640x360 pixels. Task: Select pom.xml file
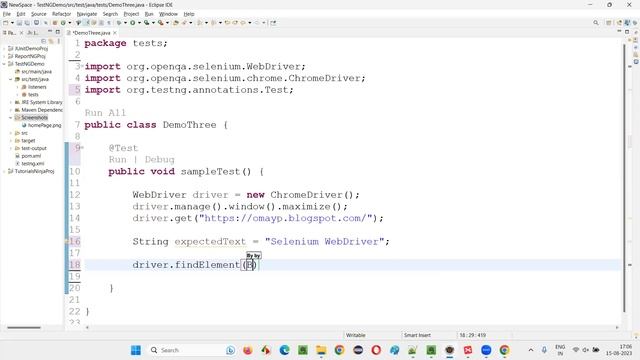pyautogui.click(x=31, y=156)
